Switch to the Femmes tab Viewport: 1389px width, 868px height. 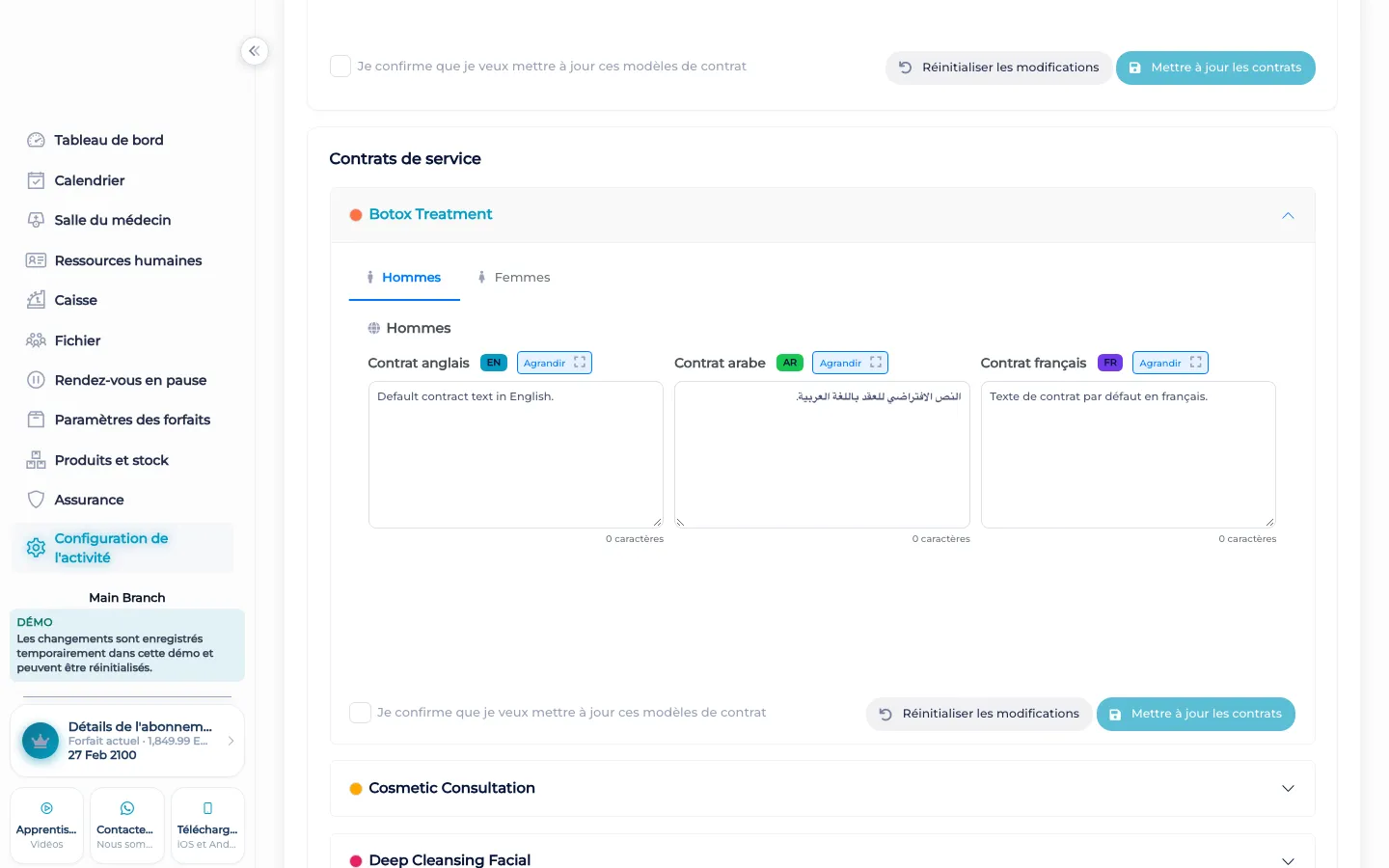514,278
